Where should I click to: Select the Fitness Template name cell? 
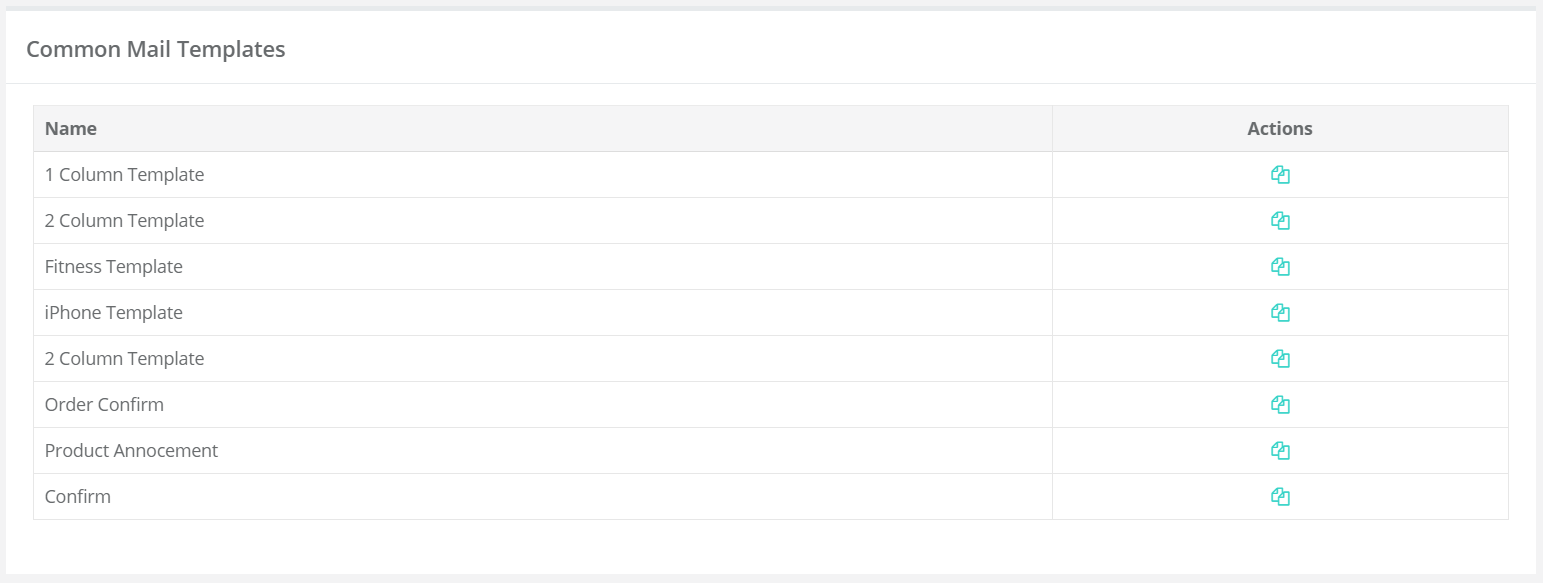[x=543, y=267]
